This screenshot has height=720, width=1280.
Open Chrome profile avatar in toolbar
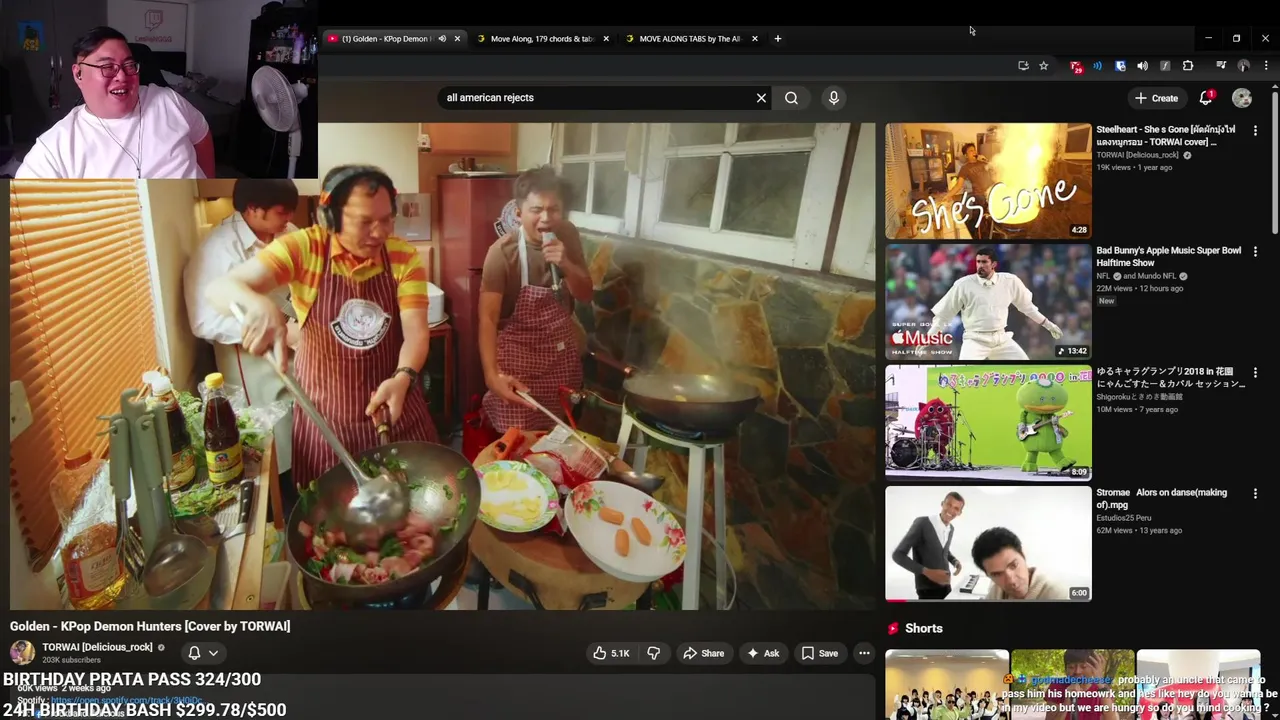click(x=1244, y=66)
